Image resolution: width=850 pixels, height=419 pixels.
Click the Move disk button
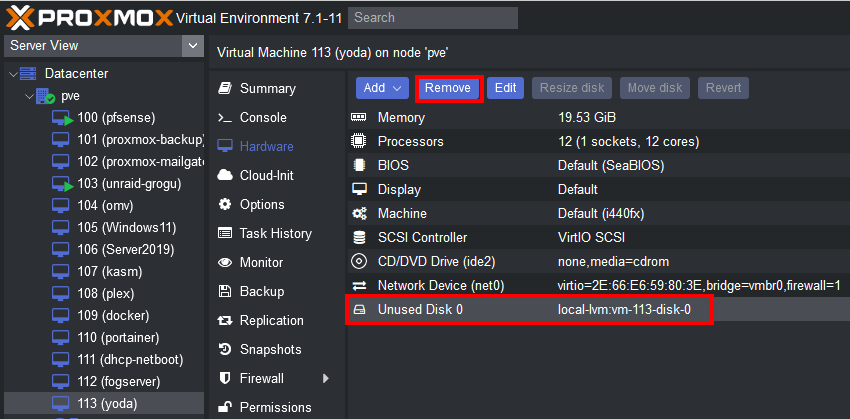point(655,88)
